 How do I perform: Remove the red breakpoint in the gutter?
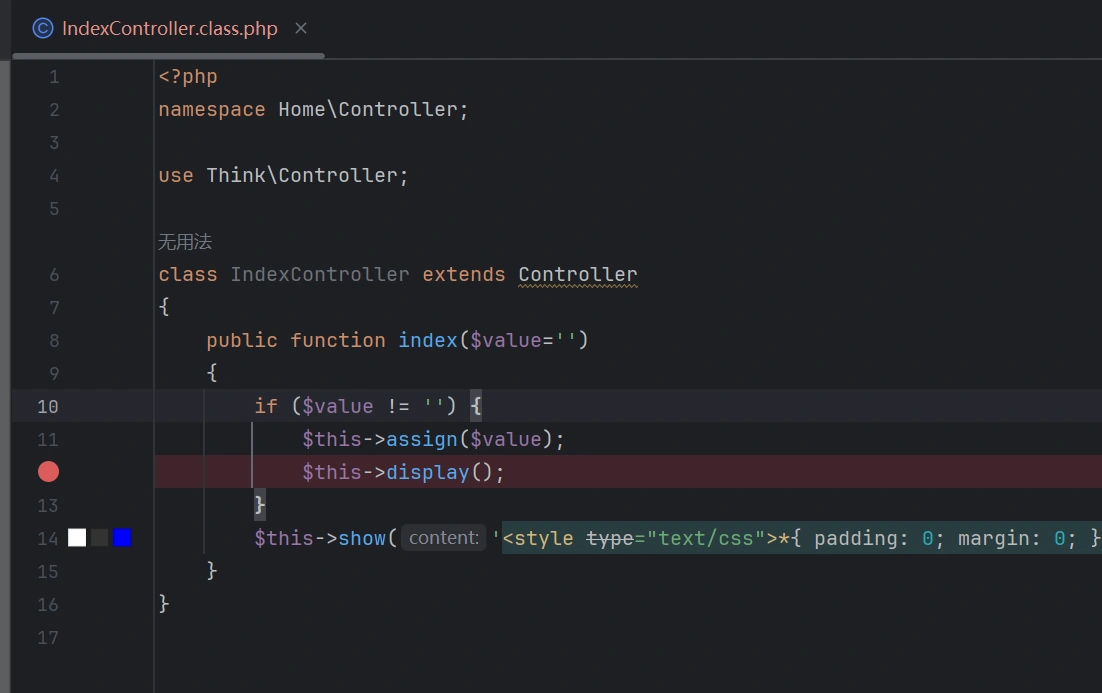(x=48, y=472)
